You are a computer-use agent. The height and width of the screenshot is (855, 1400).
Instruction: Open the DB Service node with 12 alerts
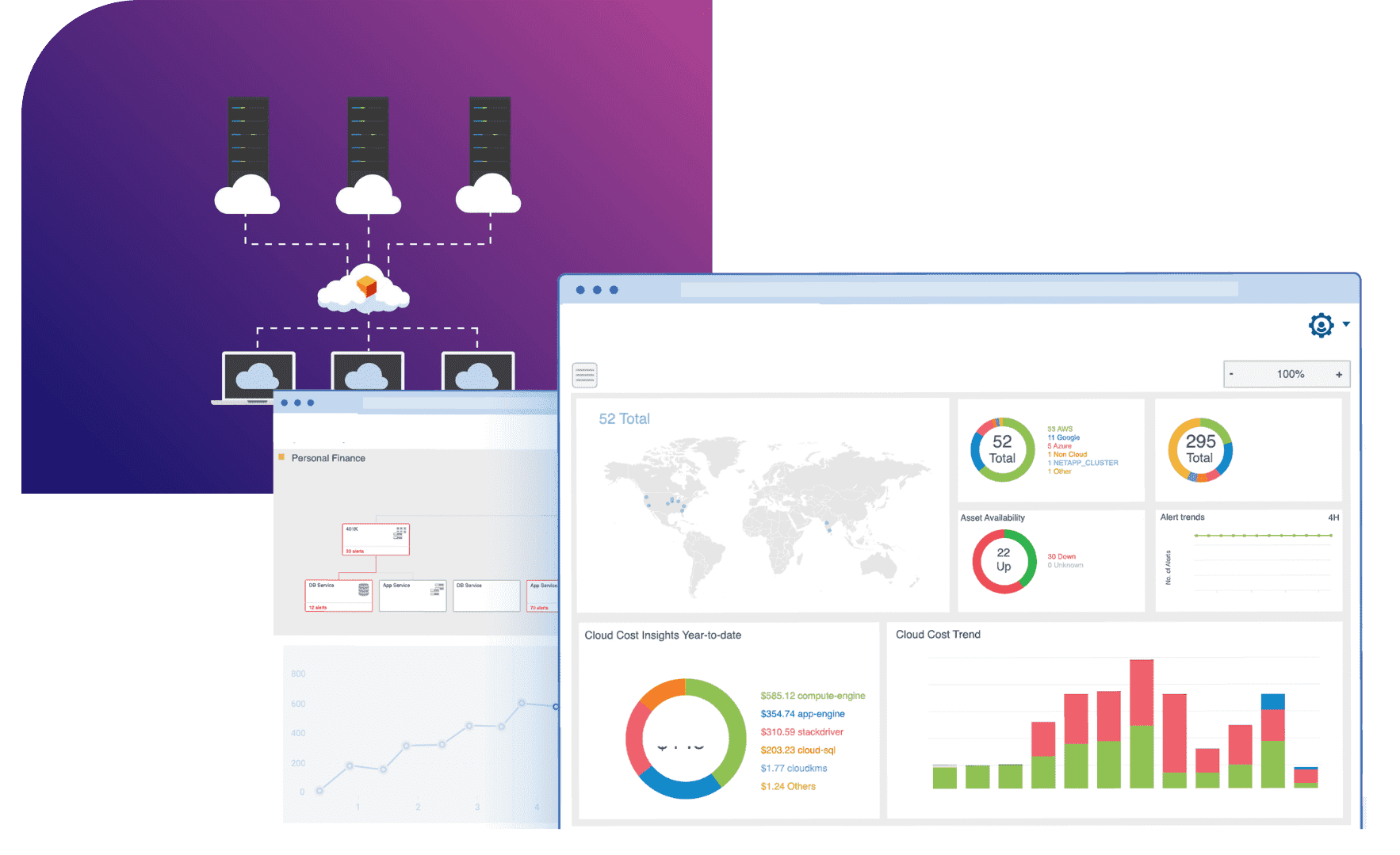click(x=339, y=595)
